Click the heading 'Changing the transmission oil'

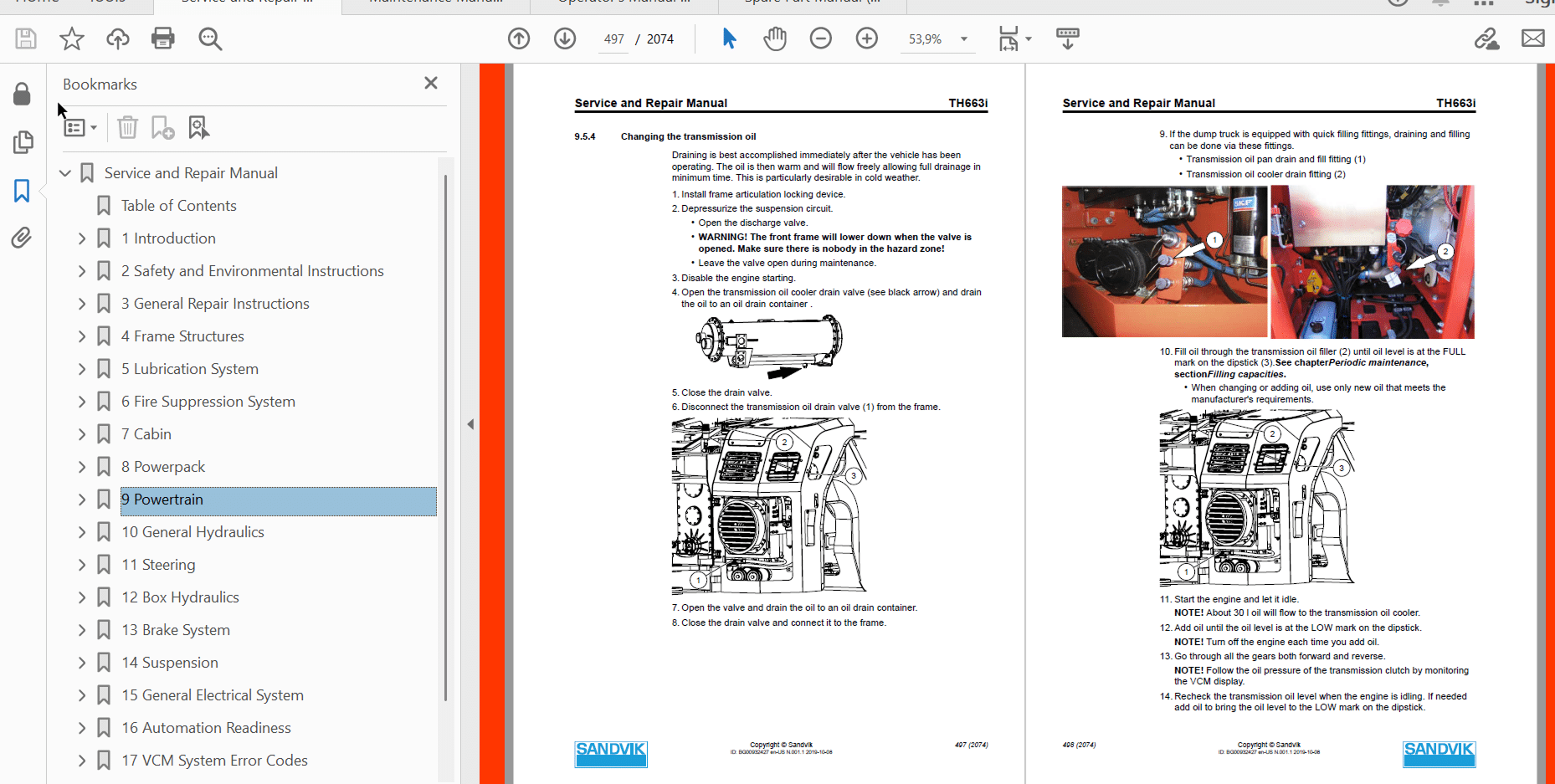(688, 136)
